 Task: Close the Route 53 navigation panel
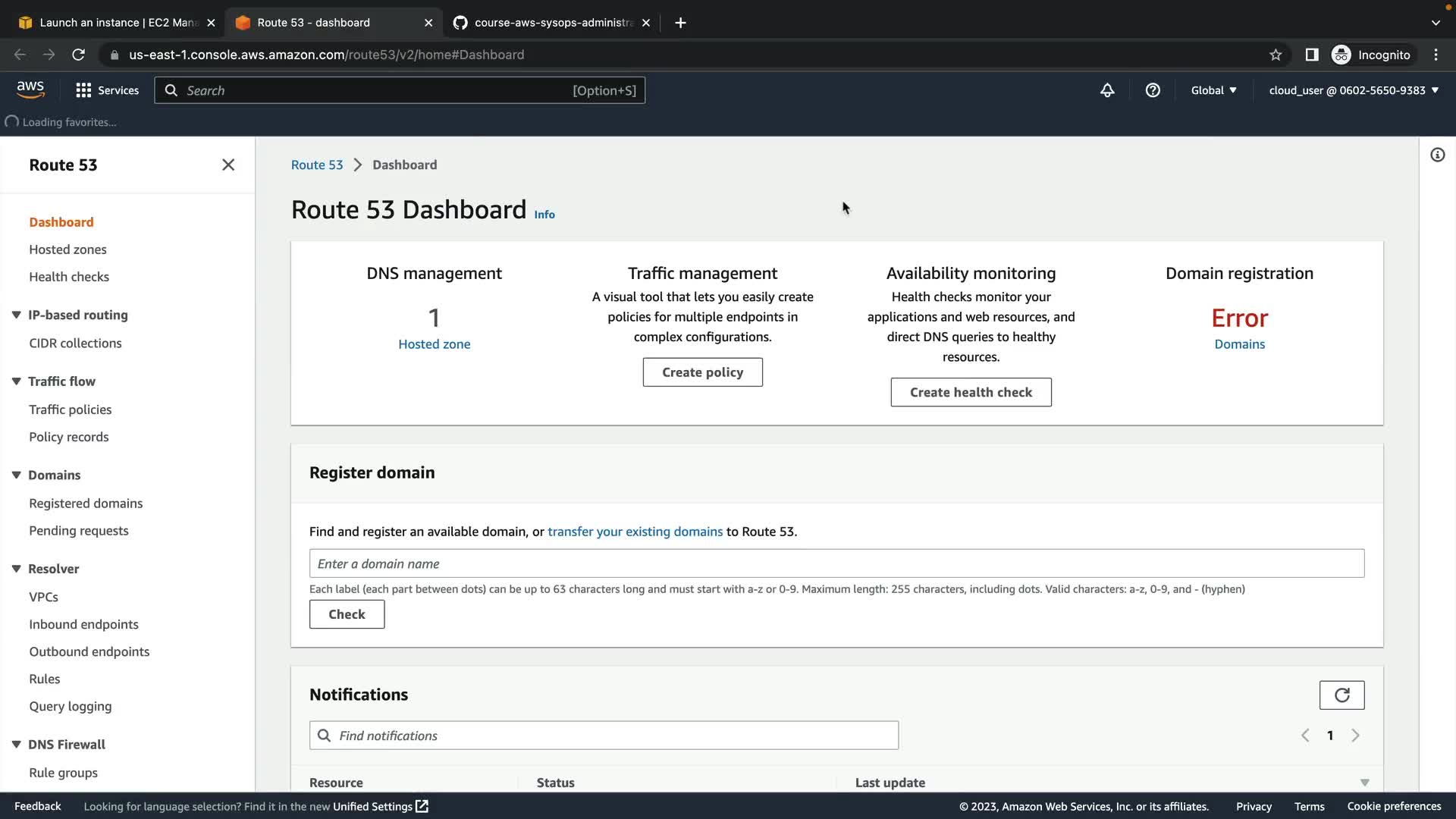(x=228, y=165)
